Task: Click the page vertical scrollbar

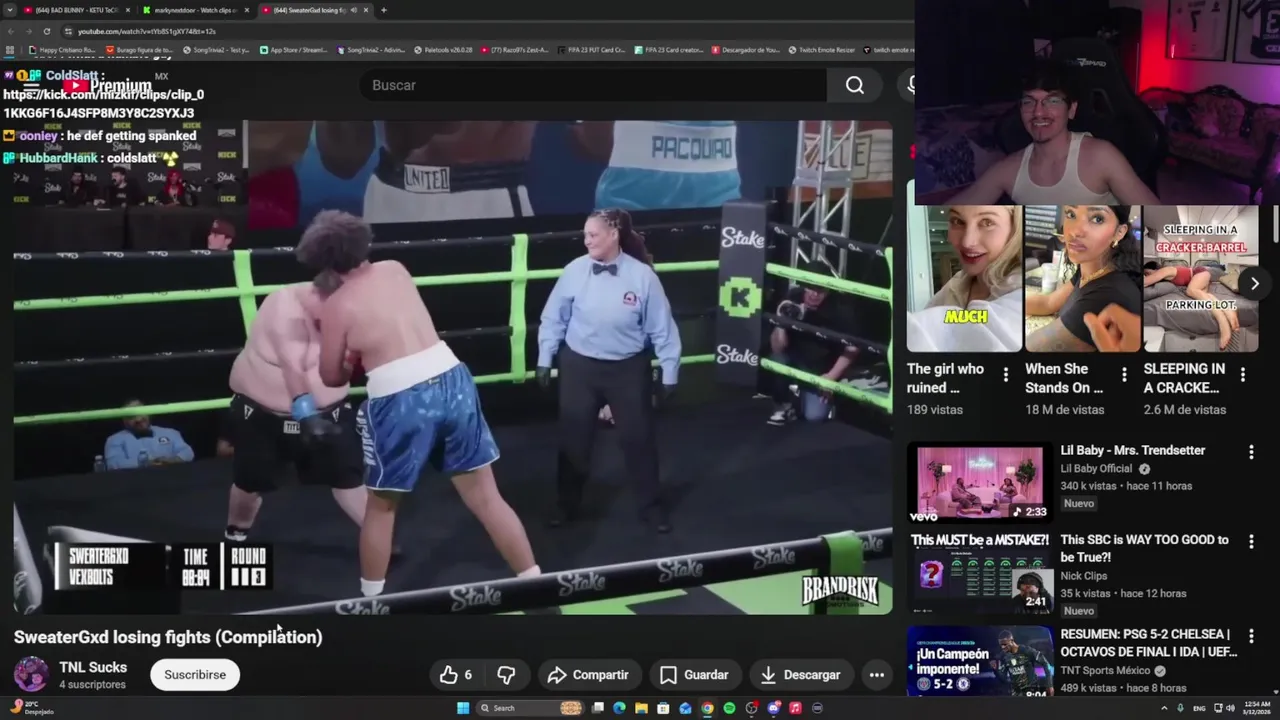Action: [1274, 225]
